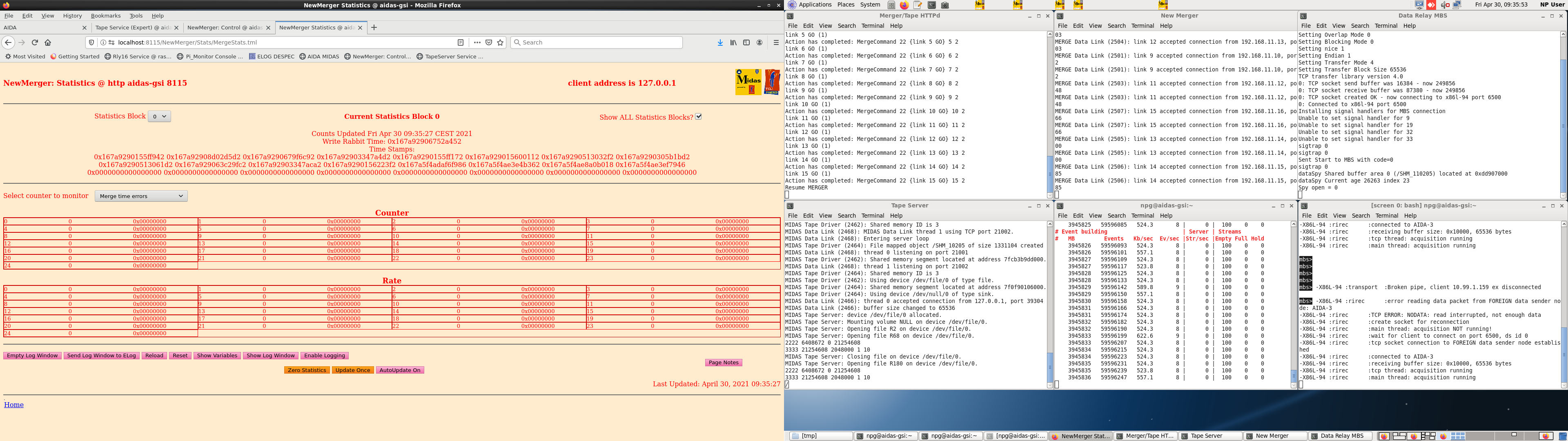Uncheck Show ALL Statistics Blocks checkbox
This screenshot has height=441, width=1568.
[699, 116]
